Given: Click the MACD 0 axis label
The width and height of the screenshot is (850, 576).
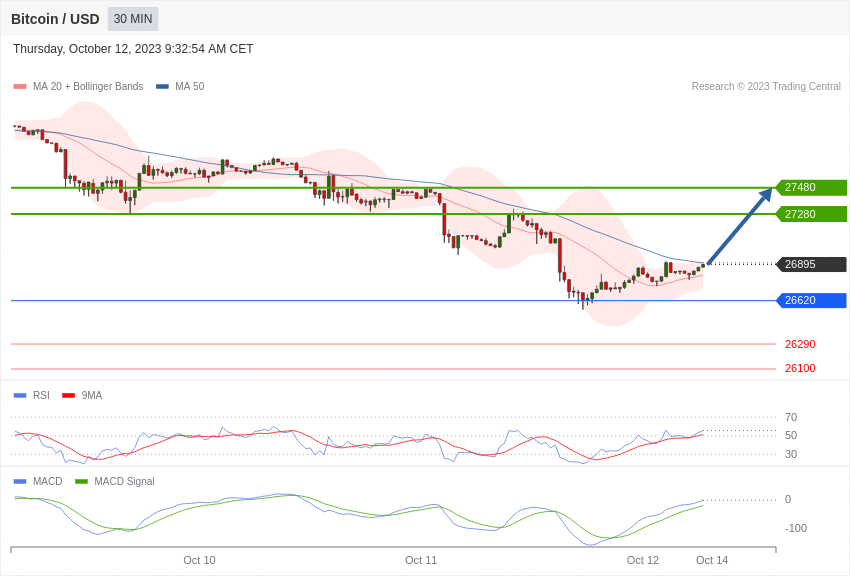Looking at the screenshot, I should pos(788,500).
